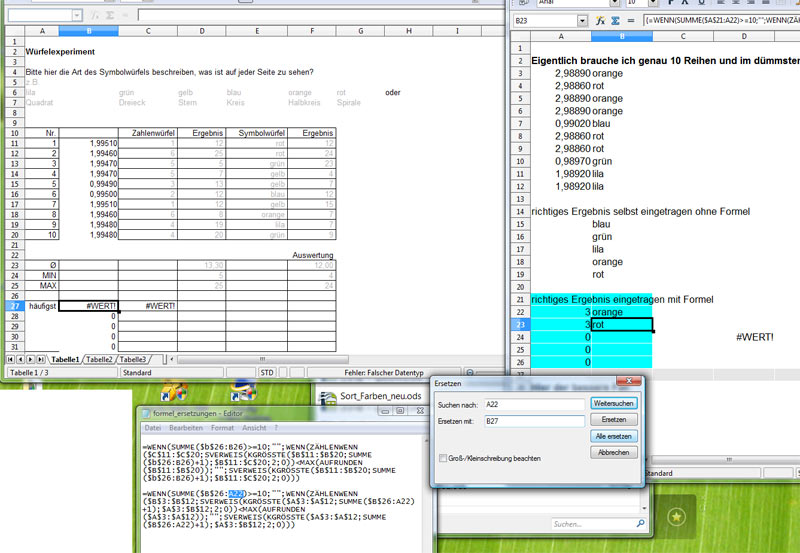The width and height of the screenshot is (800, 553).
Task: Open the ? help menu in the Editor
Action: coord(276,428)
